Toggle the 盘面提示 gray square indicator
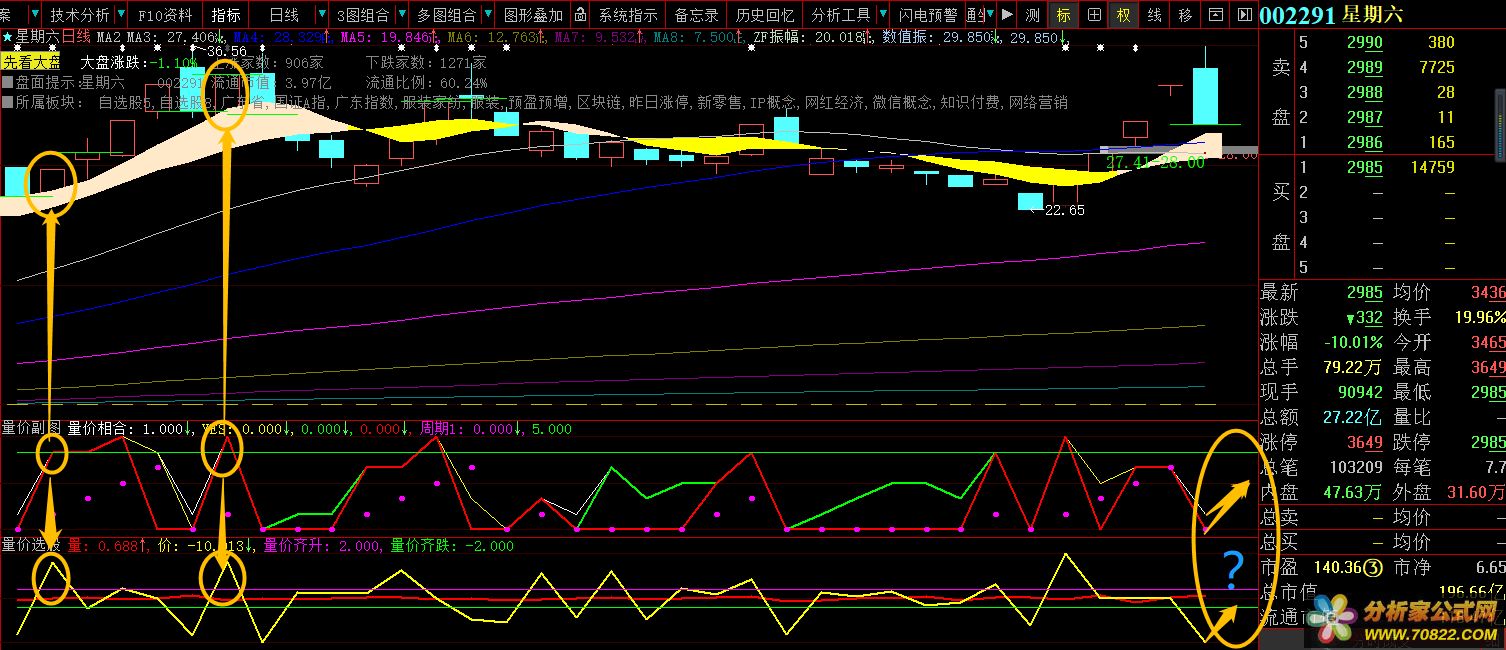This screenshot has width=1506, height=650. [8, 82]
